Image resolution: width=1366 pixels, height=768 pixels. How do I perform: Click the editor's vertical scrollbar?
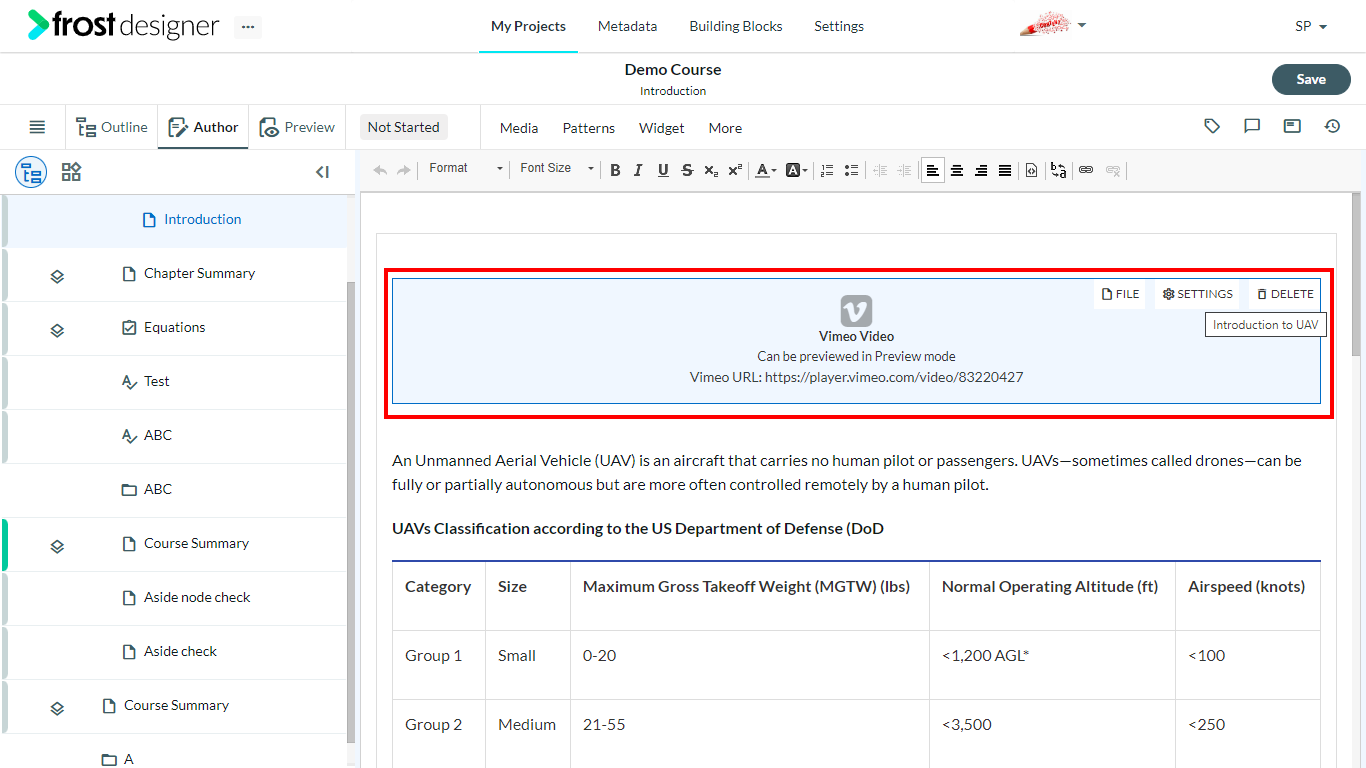(1356, 274)
